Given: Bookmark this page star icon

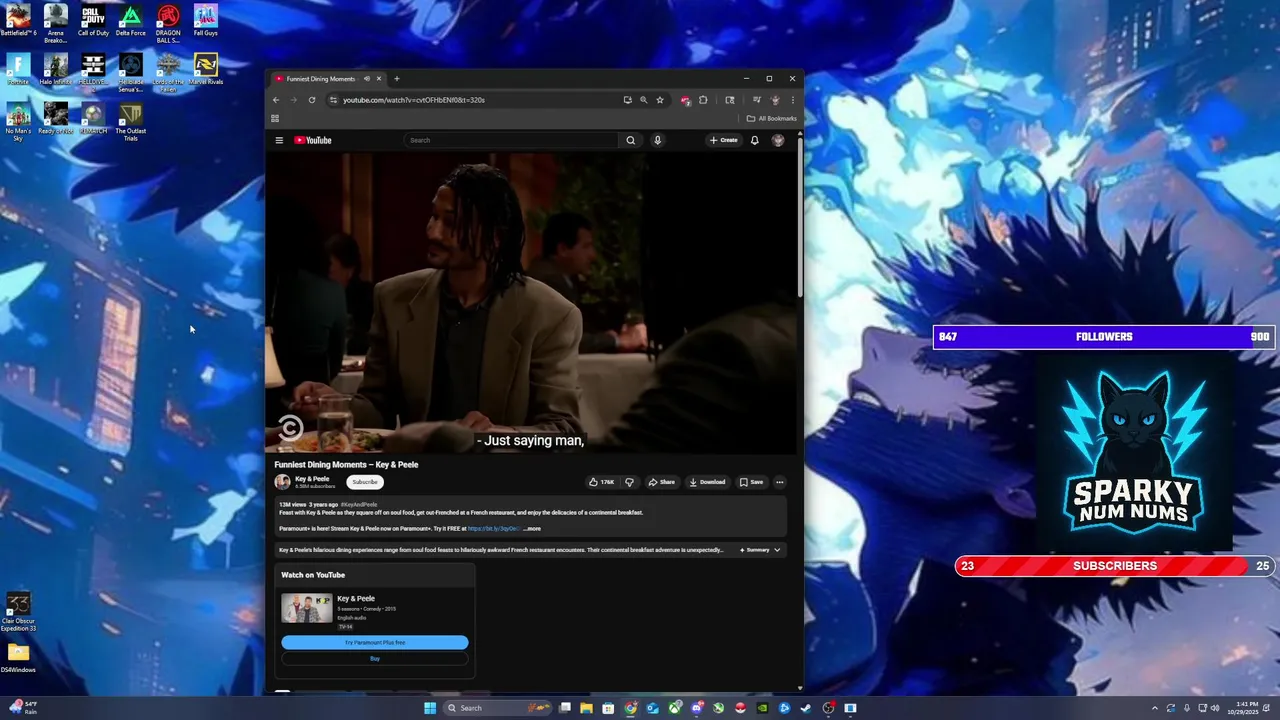Looking at the screenshot, I should point(660,100).
